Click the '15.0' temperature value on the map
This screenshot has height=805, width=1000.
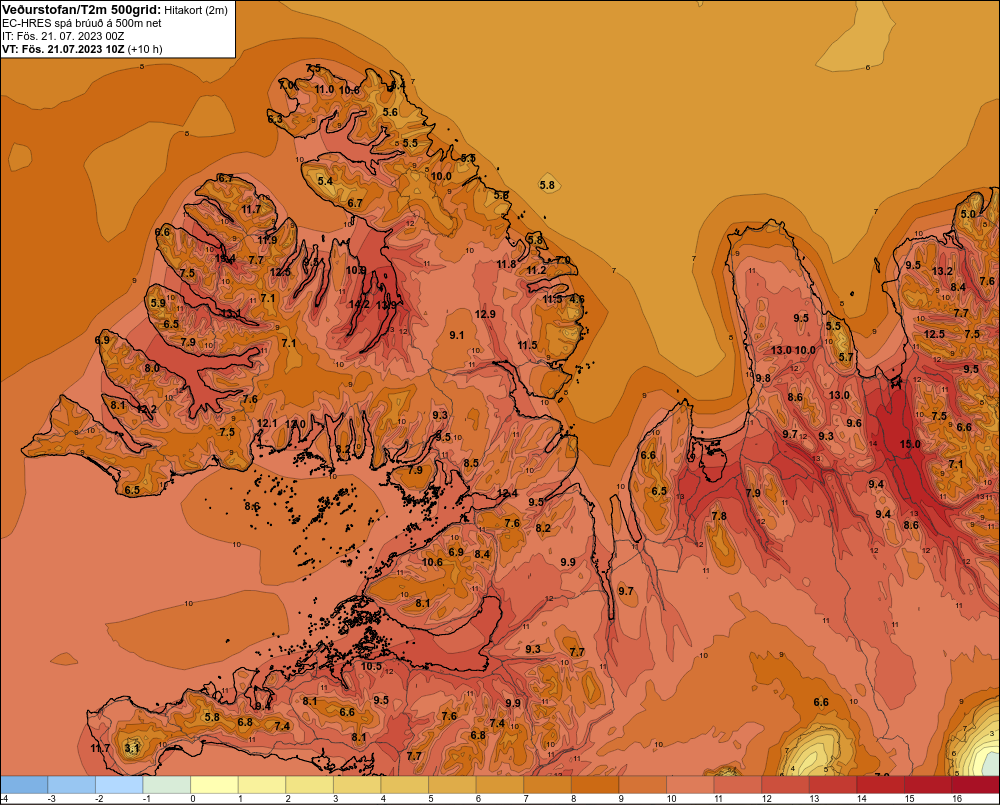coord(910,444)
